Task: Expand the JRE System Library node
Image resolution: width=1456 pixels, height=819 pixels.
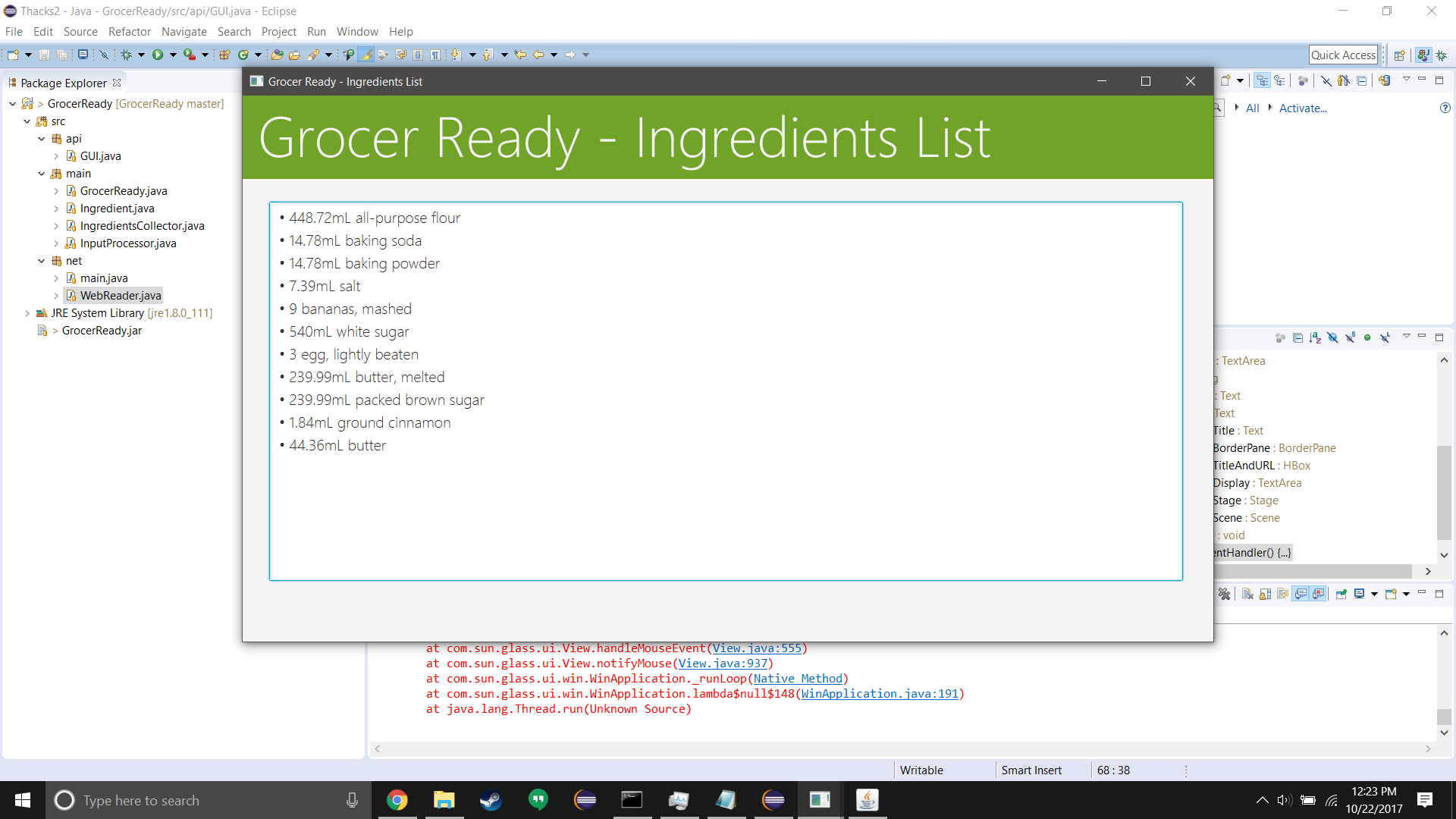Action: tap(27, 313)
